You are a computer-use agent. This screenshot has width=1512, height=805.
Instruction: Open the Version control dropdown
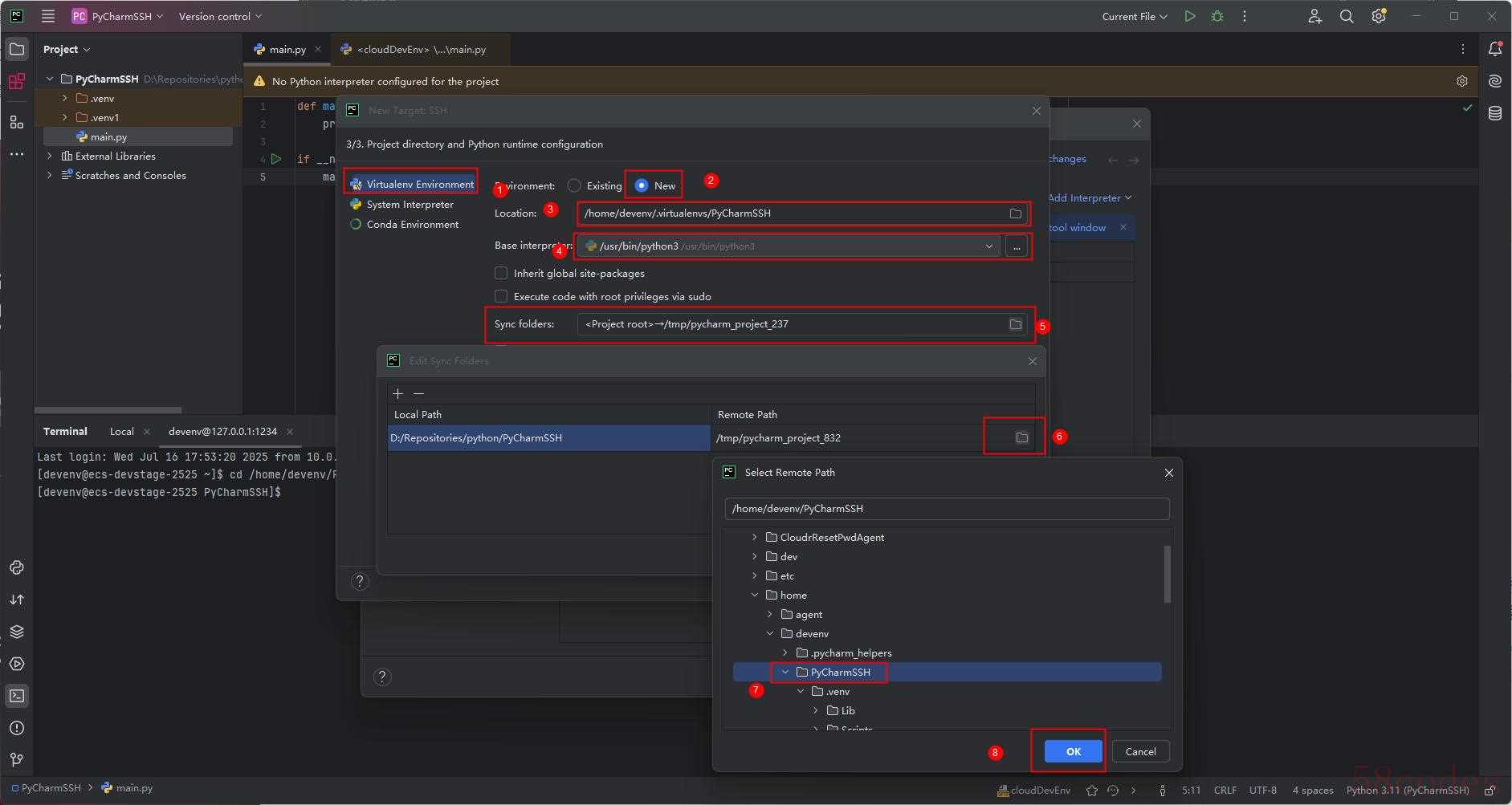(x=220, y=16)
